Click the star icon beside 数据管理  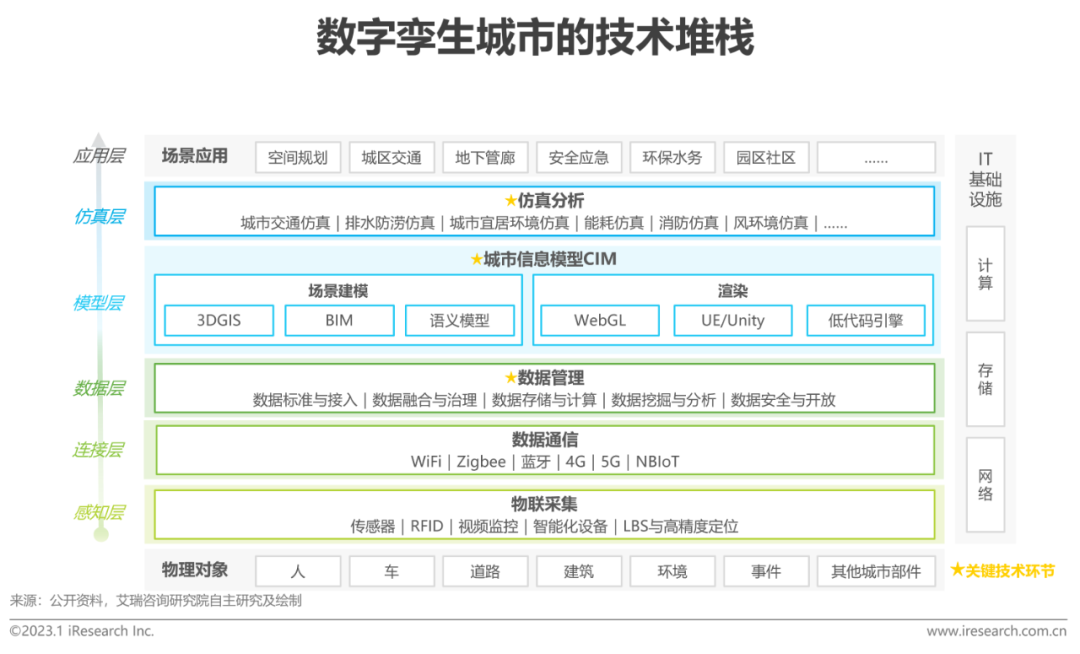(511, 378)
